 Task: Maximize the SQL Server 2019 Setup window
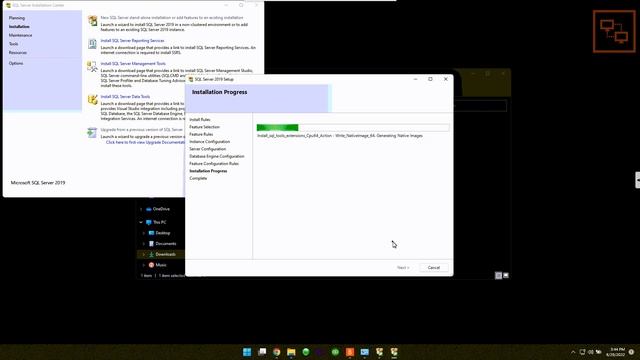(x=430, y=79)
